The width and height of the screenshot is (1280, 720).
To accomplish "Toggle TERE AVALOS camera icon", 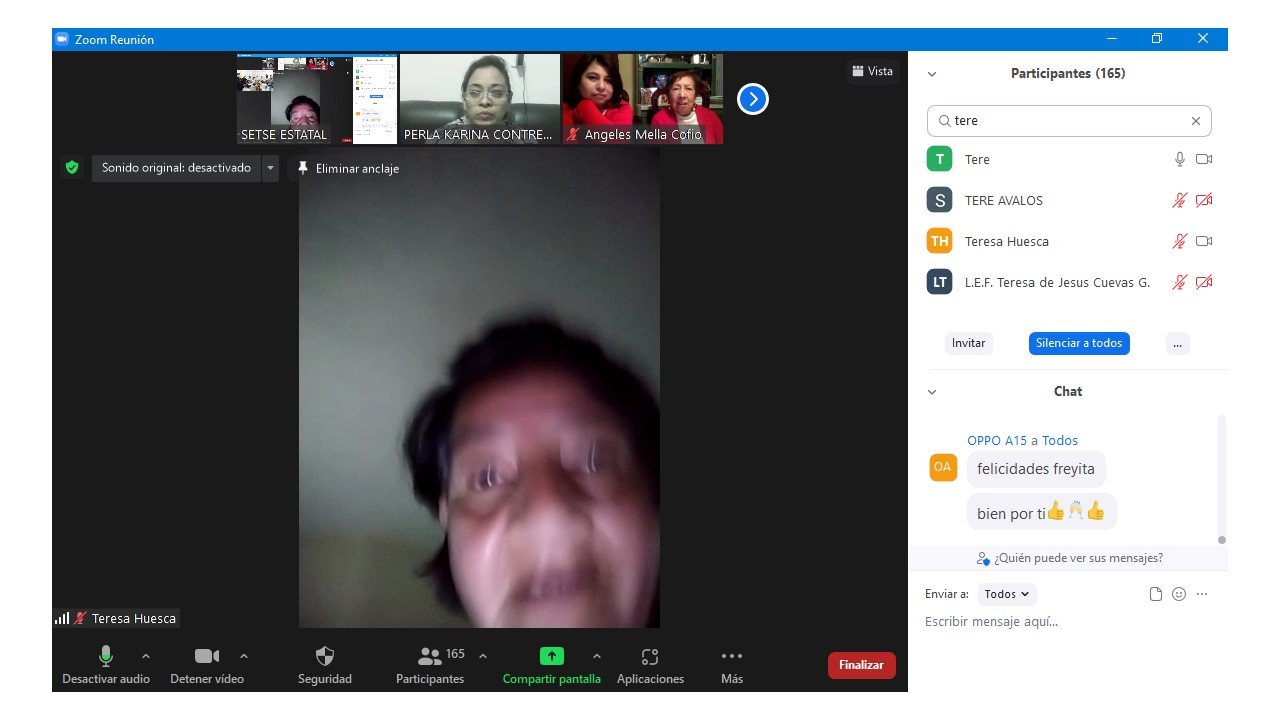I will point(1204,200).
